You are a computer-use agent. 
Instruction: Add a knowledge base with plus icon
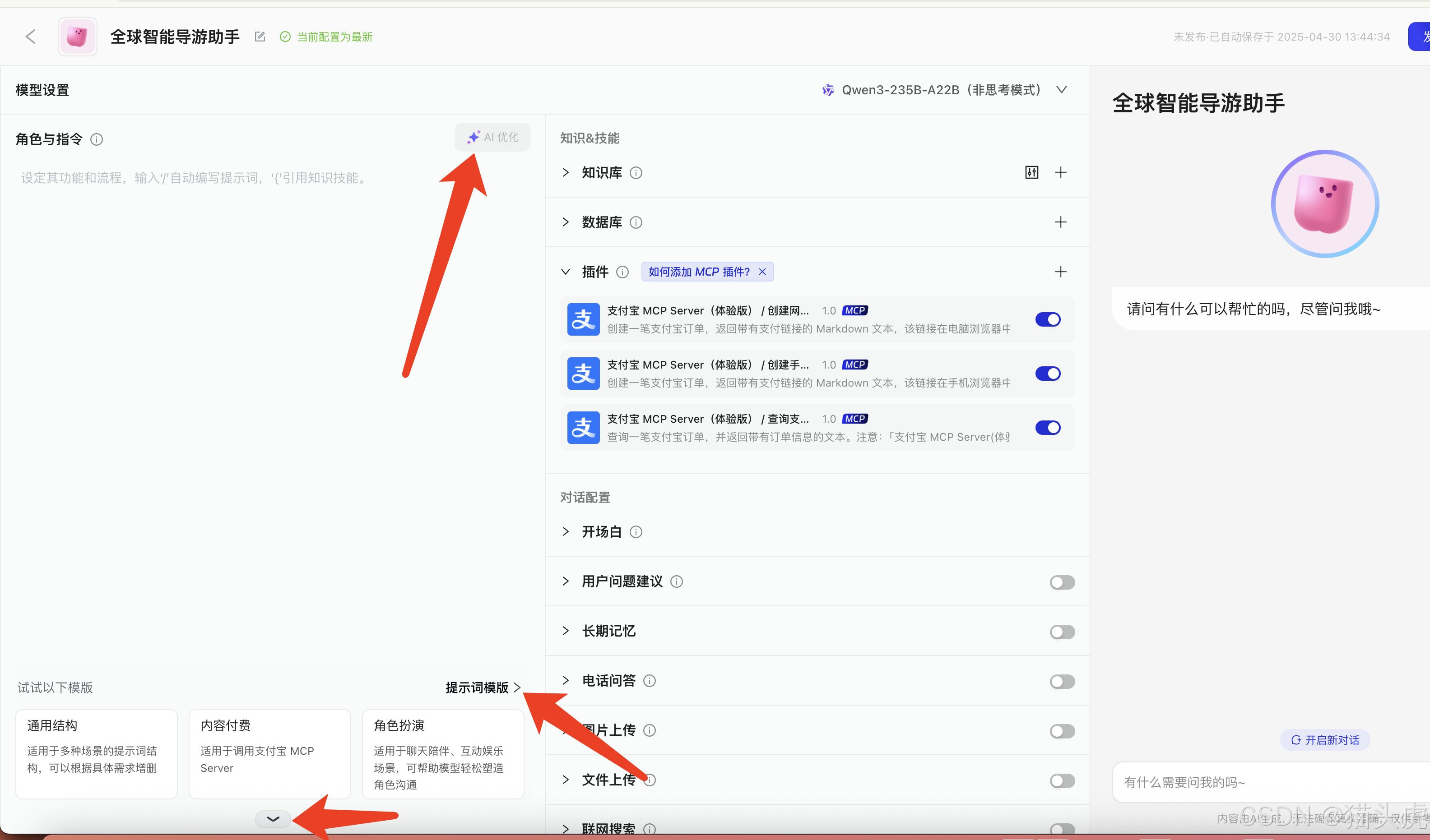point(1060,172)
